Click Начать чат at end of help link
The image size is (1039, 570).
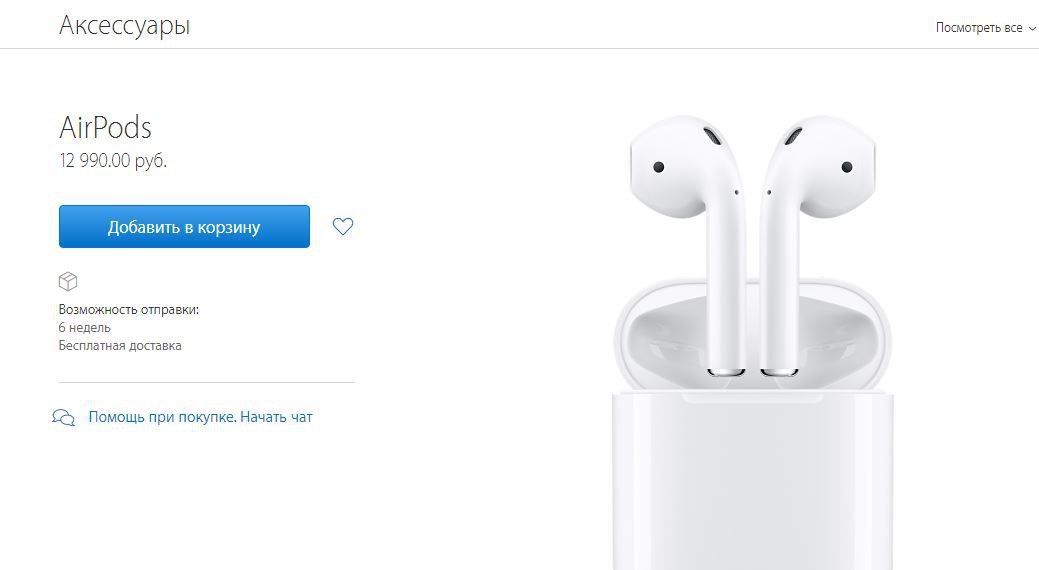click(x=276, y=417)
